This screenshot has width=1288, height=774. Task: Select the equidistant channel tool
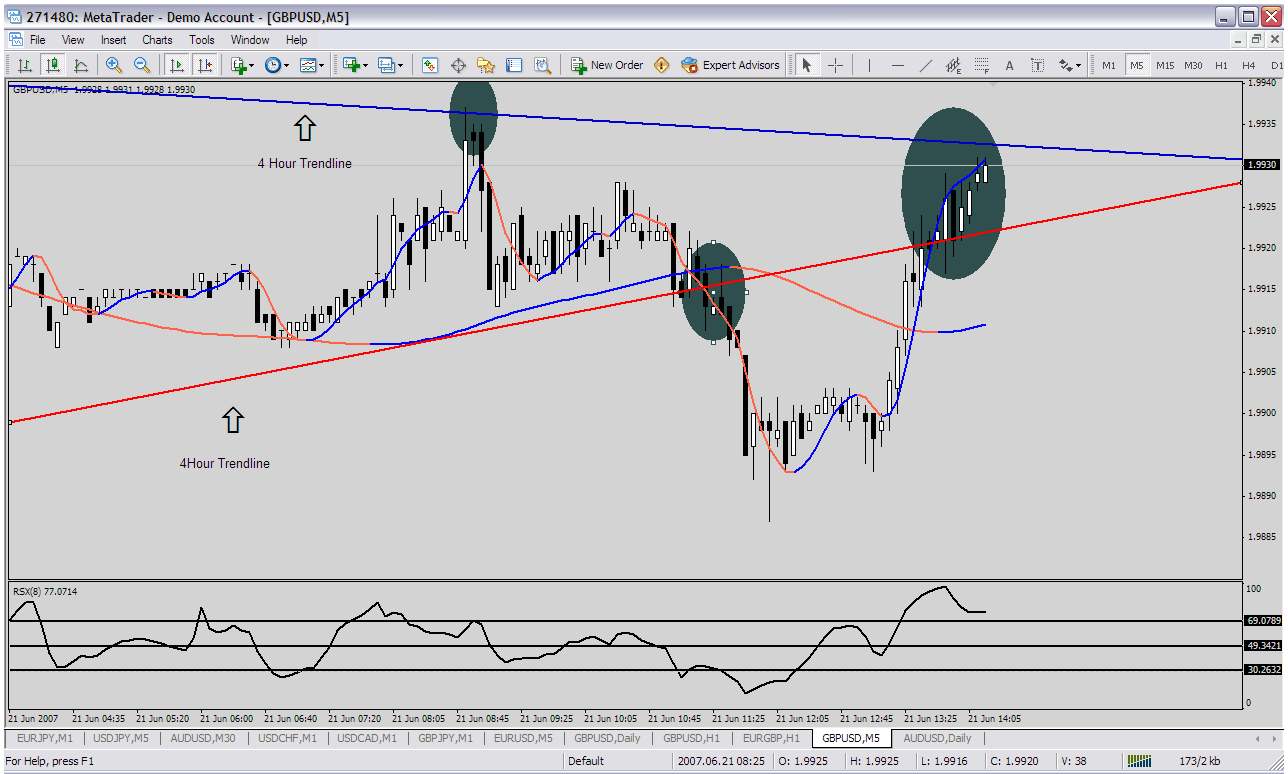(x=953, y=65)
